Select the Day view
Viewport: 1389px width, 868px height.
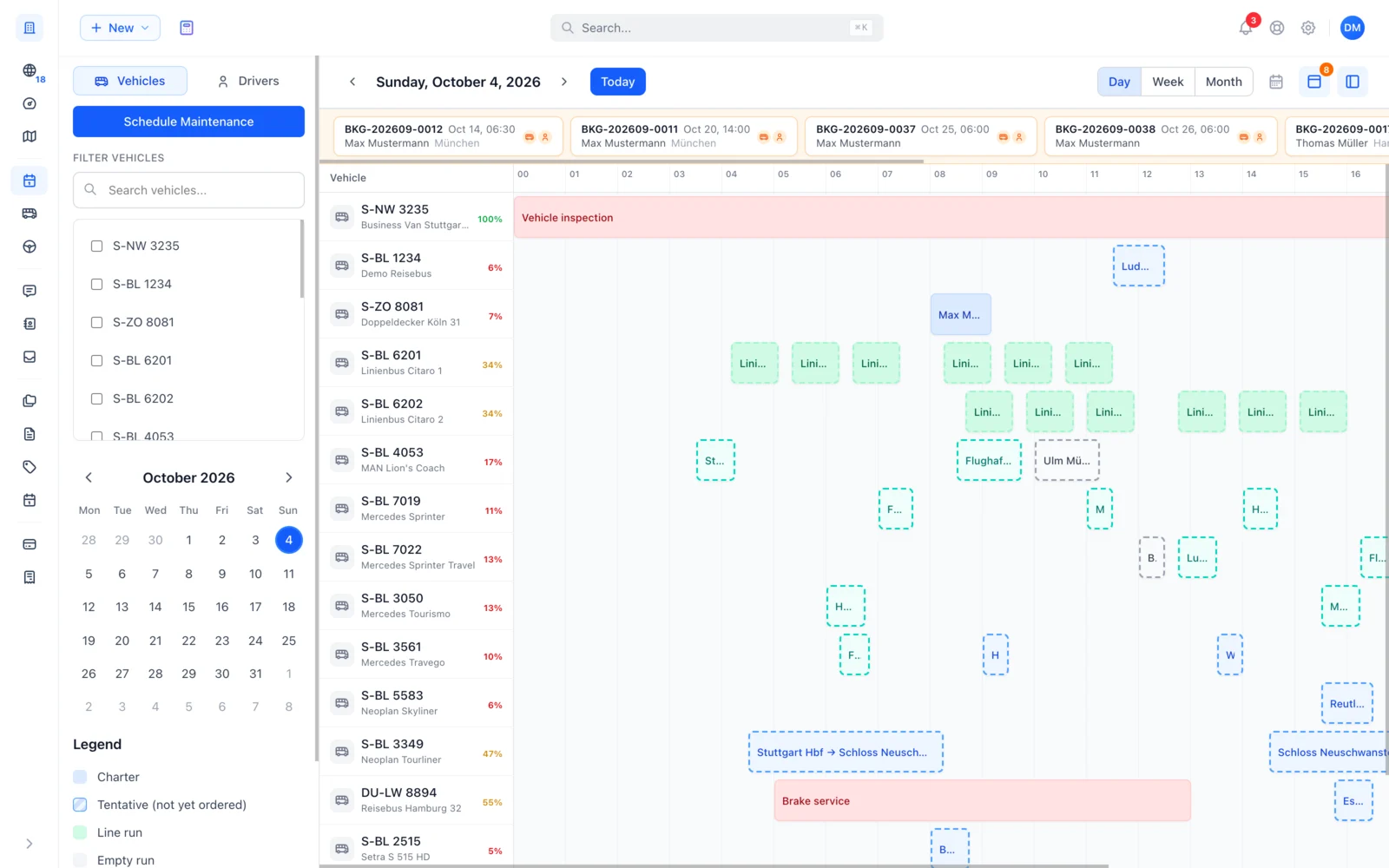(x=1119, y=82)
